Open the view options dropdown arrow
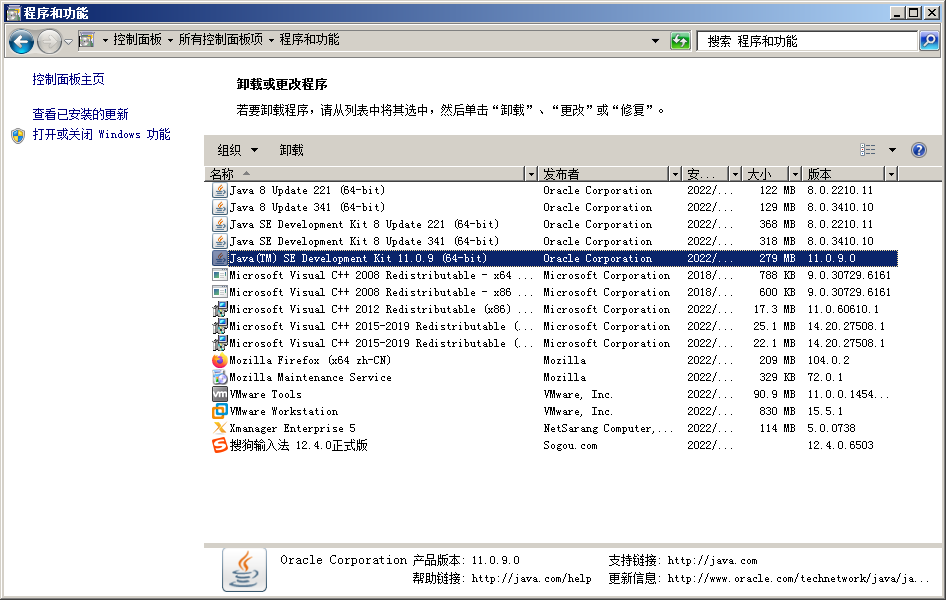Viewport: 946px width, 600px height. click(x=892, y=150)
